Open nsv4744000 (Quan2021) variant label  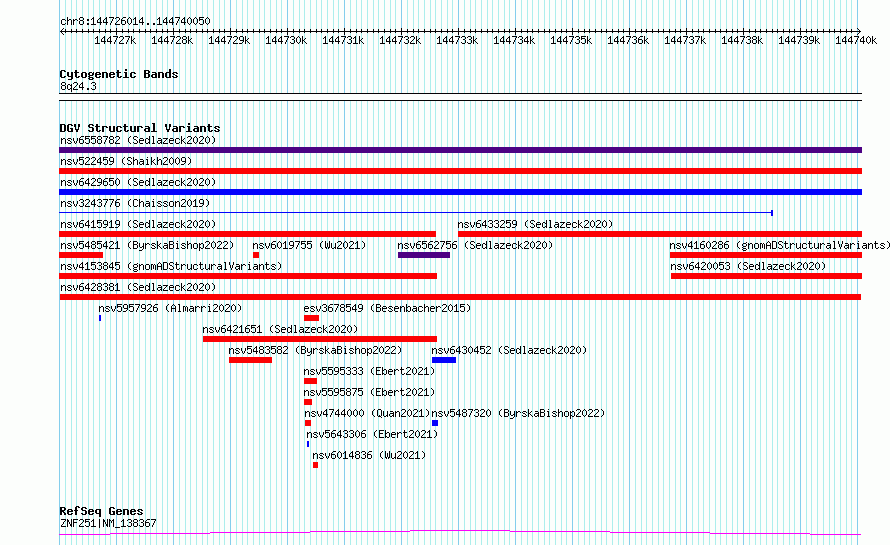click(x=367, y=413)
